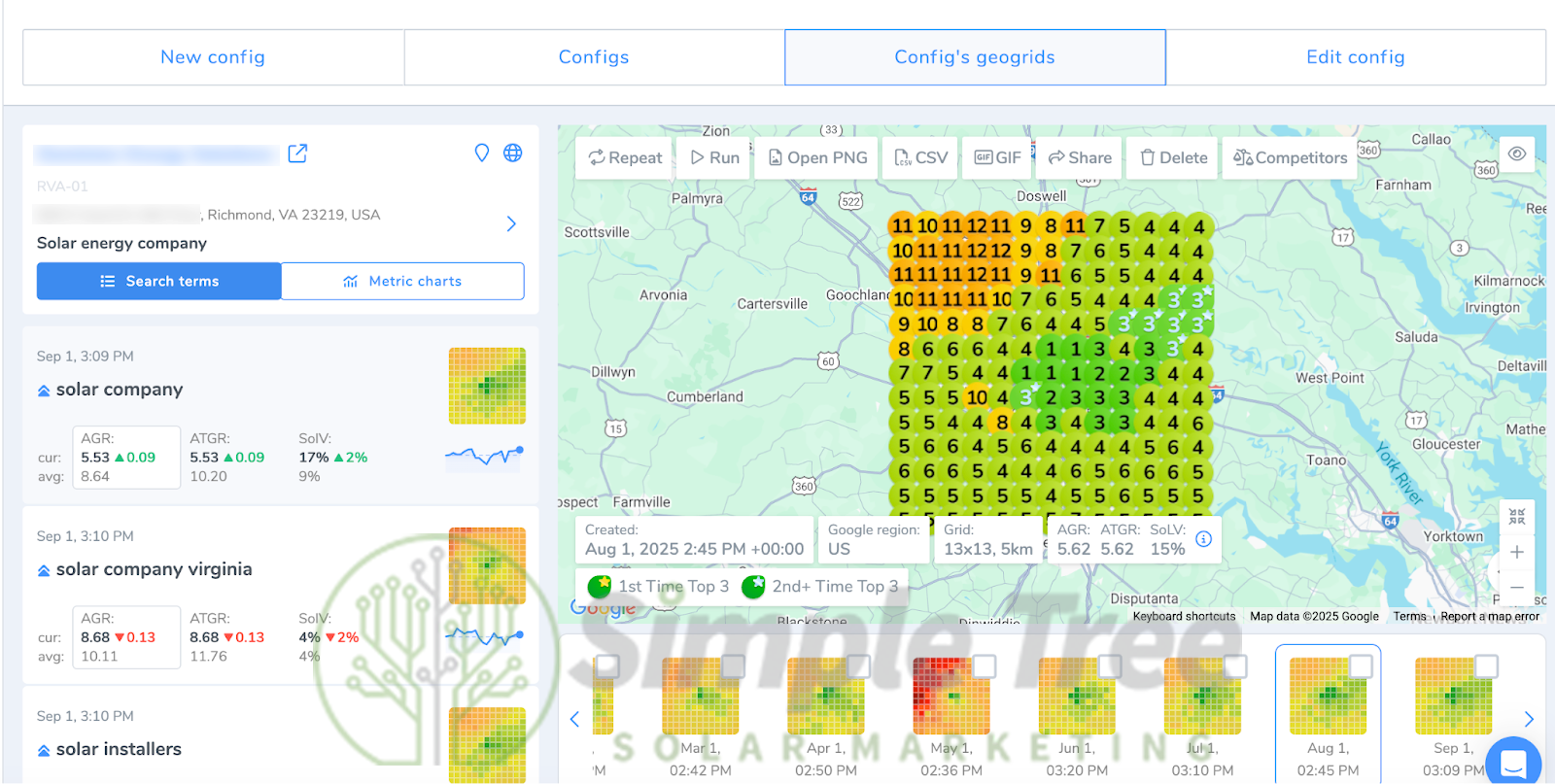Click Open PNG button
This screenshot has width=1555, height=784.
coord(817,157)
